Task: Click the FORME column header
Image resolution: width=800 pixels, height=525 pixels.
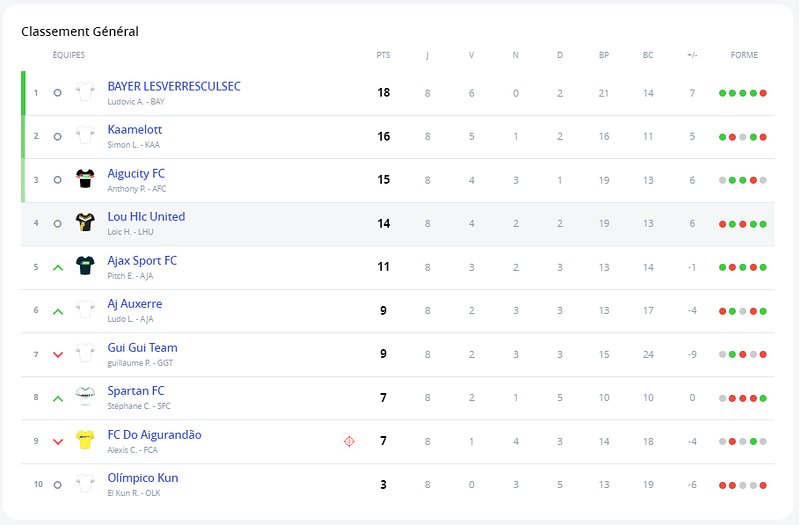Action: 744,55
